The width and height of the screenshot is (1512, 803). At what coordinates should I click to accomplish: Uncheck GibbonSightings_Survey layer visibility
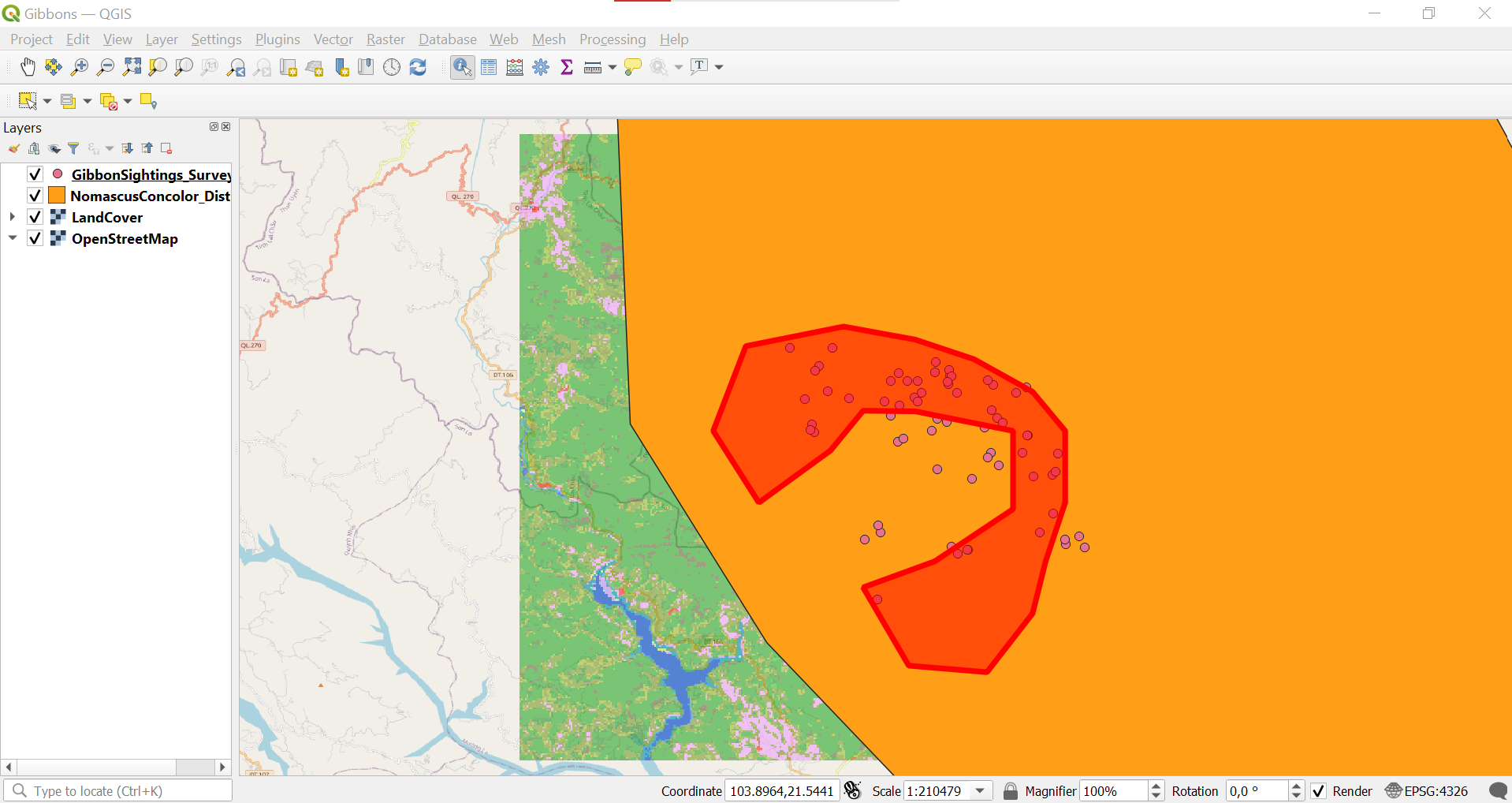[x=35, y=174]
